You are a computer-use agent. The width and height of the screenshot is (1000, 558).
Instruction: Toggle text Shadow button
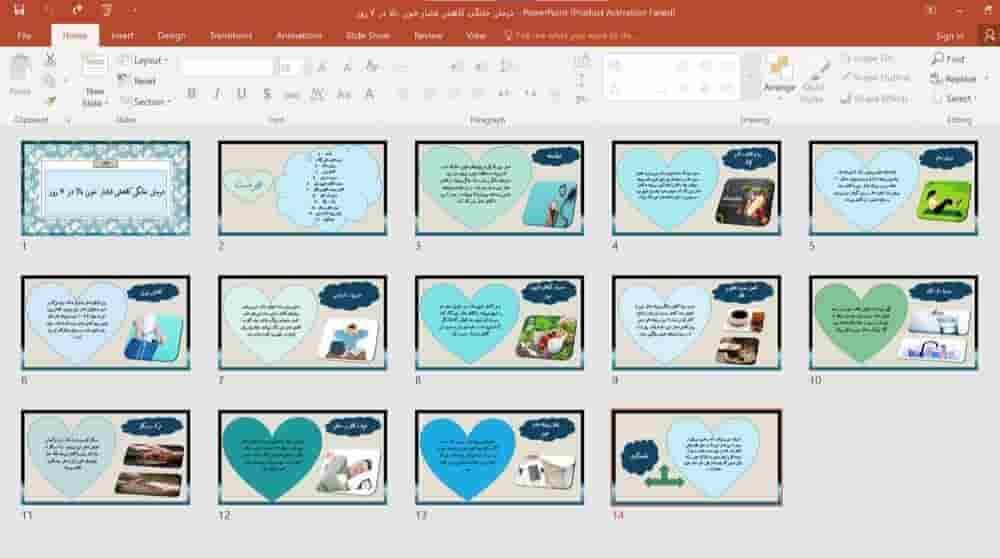click(267, 94)
